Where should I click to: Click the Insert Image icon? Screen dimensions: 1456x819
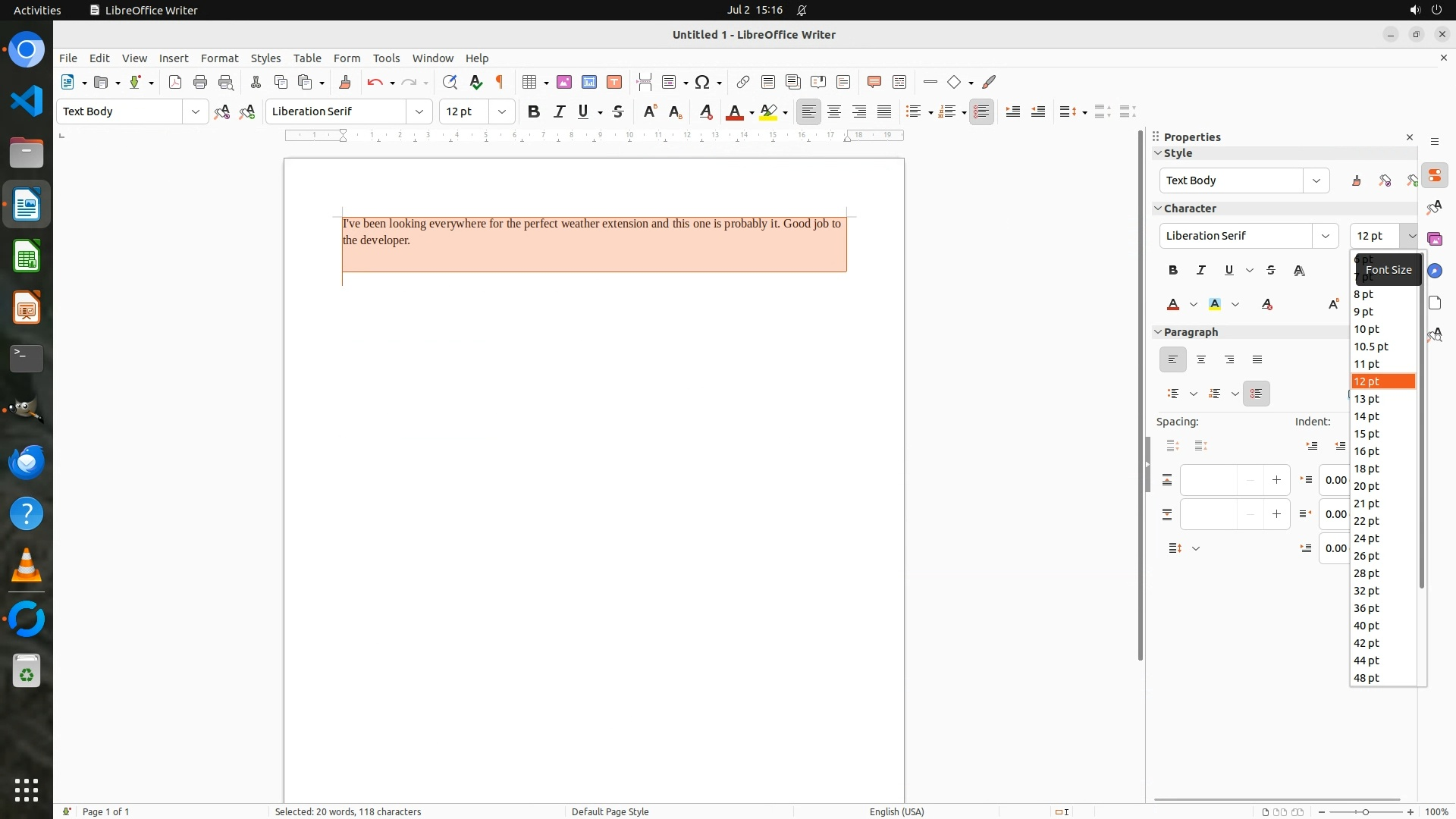pyautogui.click(x=564, y=82)
